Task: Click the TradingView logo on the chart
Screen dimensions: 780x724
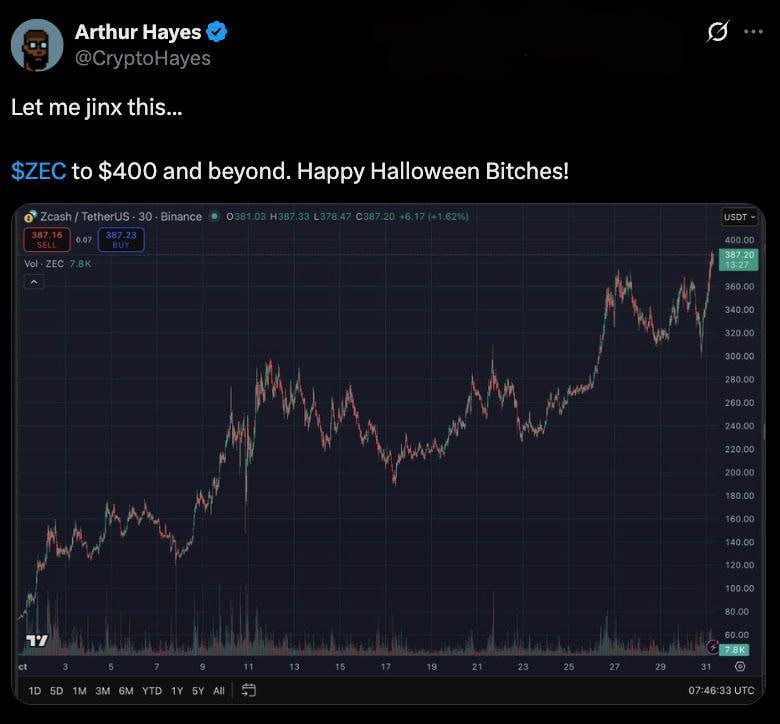Action: (36, 639)
